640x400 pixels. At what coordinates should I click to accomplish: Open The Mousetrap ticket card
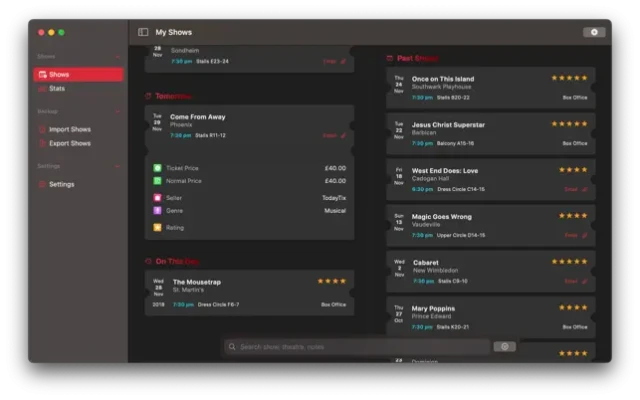point(249,292)
